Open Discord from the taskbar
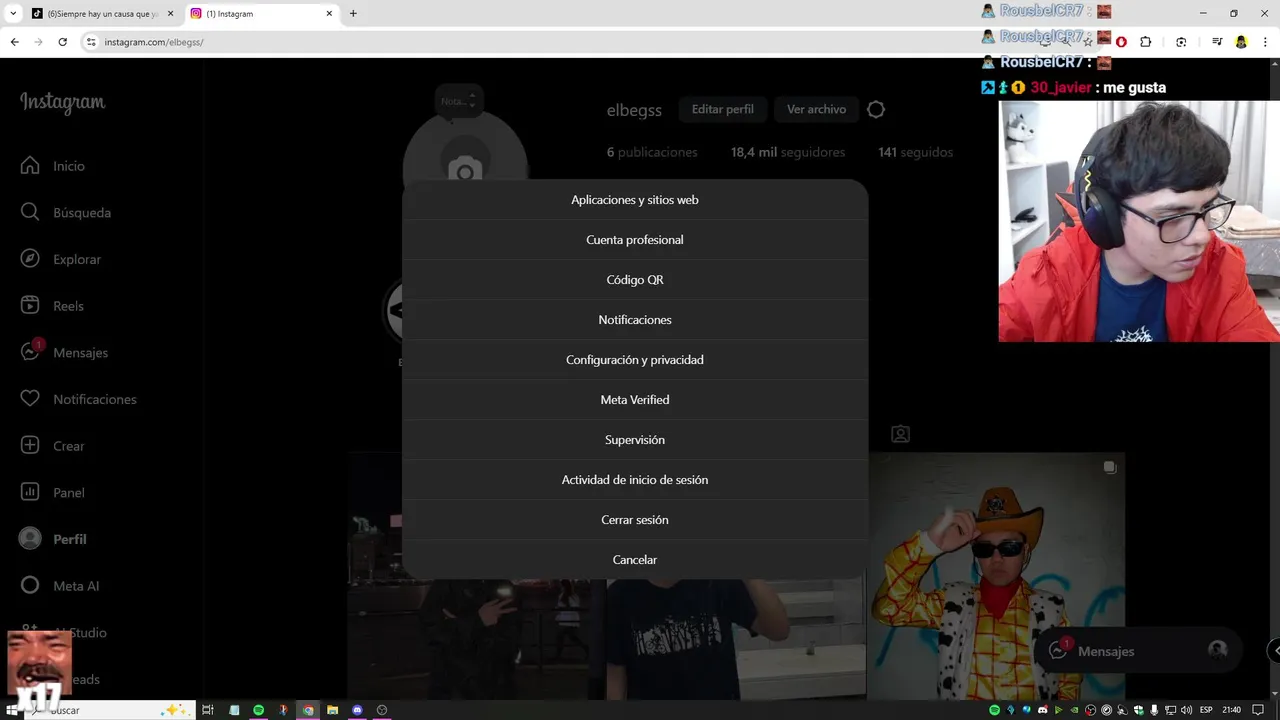The height and width of the screenshot is (720, 1280). [357, 710]
